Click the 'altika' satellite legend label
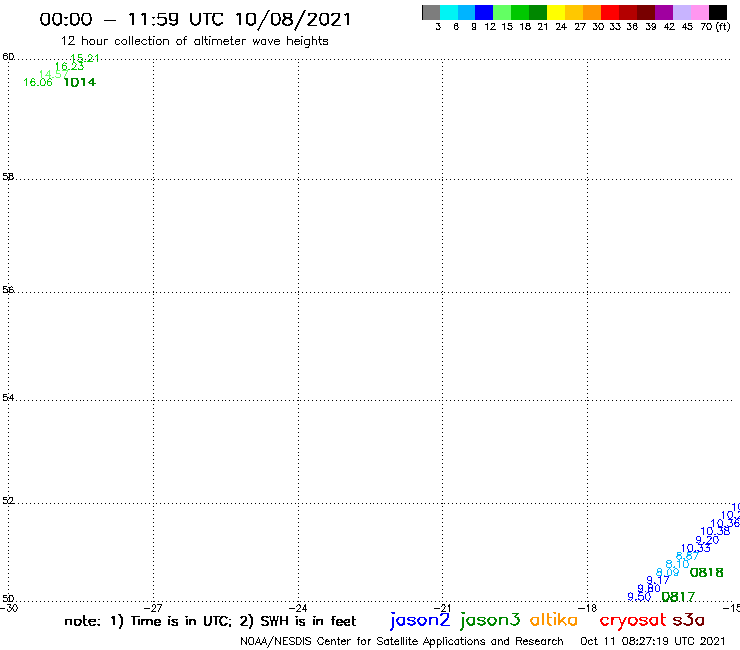The image size is (740, 650). pos(554,620)
